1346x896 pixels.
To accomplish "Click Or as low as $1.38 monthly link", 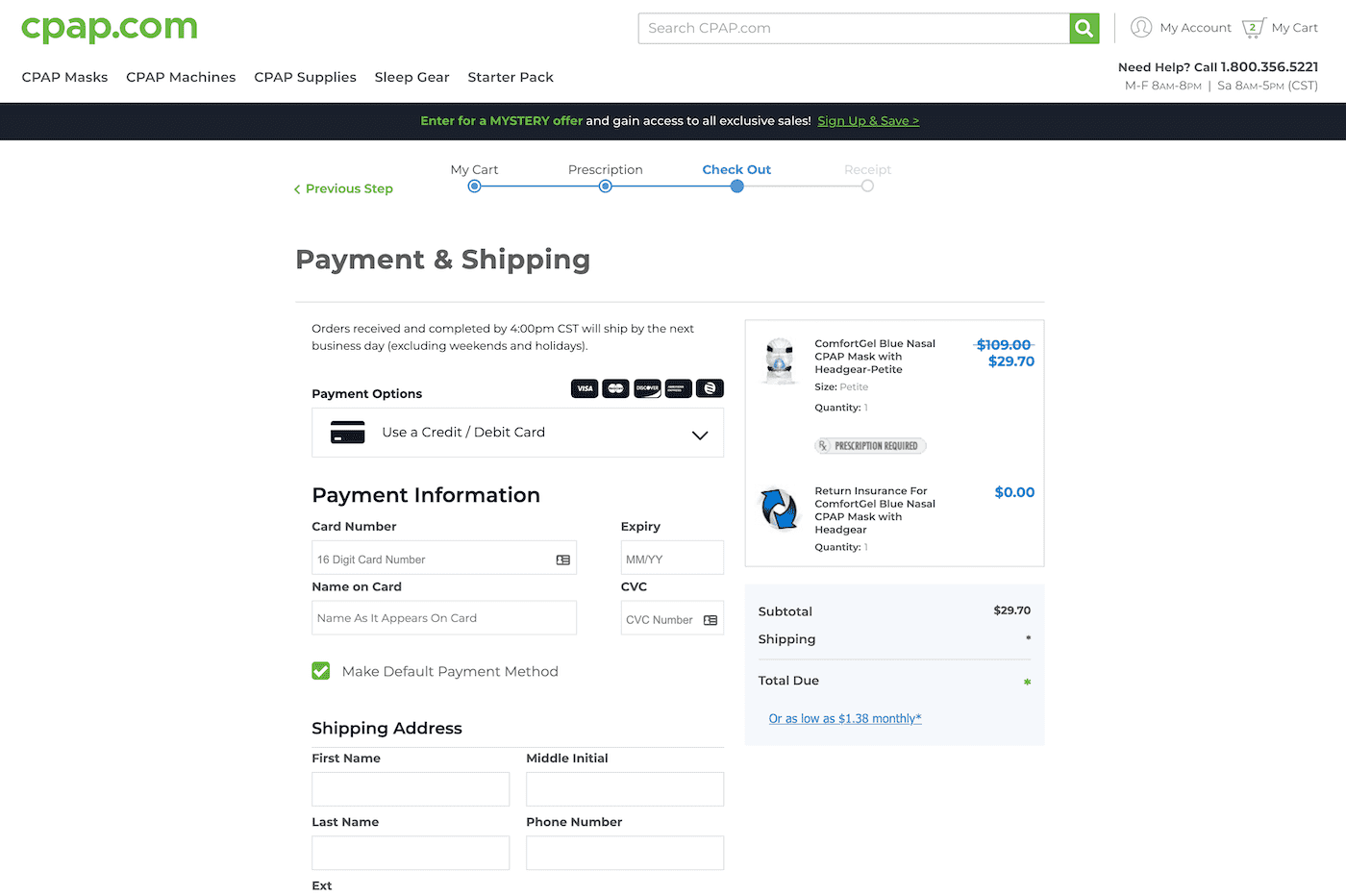I will pos(845,719).
